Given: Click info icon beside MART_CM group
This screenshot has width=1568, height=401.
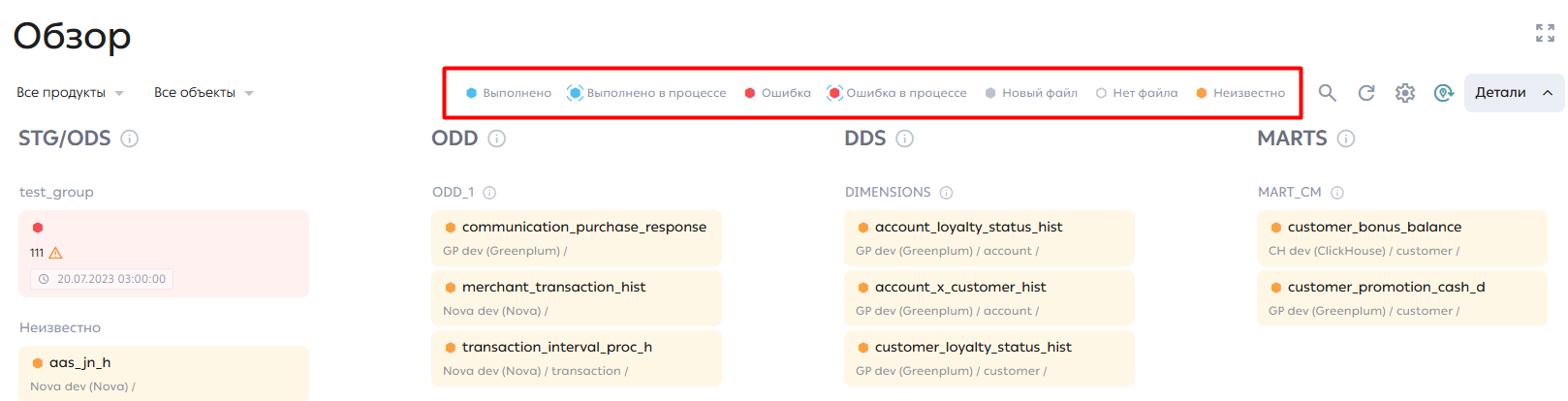Looking at the screenshot, I should point(1337,193).
